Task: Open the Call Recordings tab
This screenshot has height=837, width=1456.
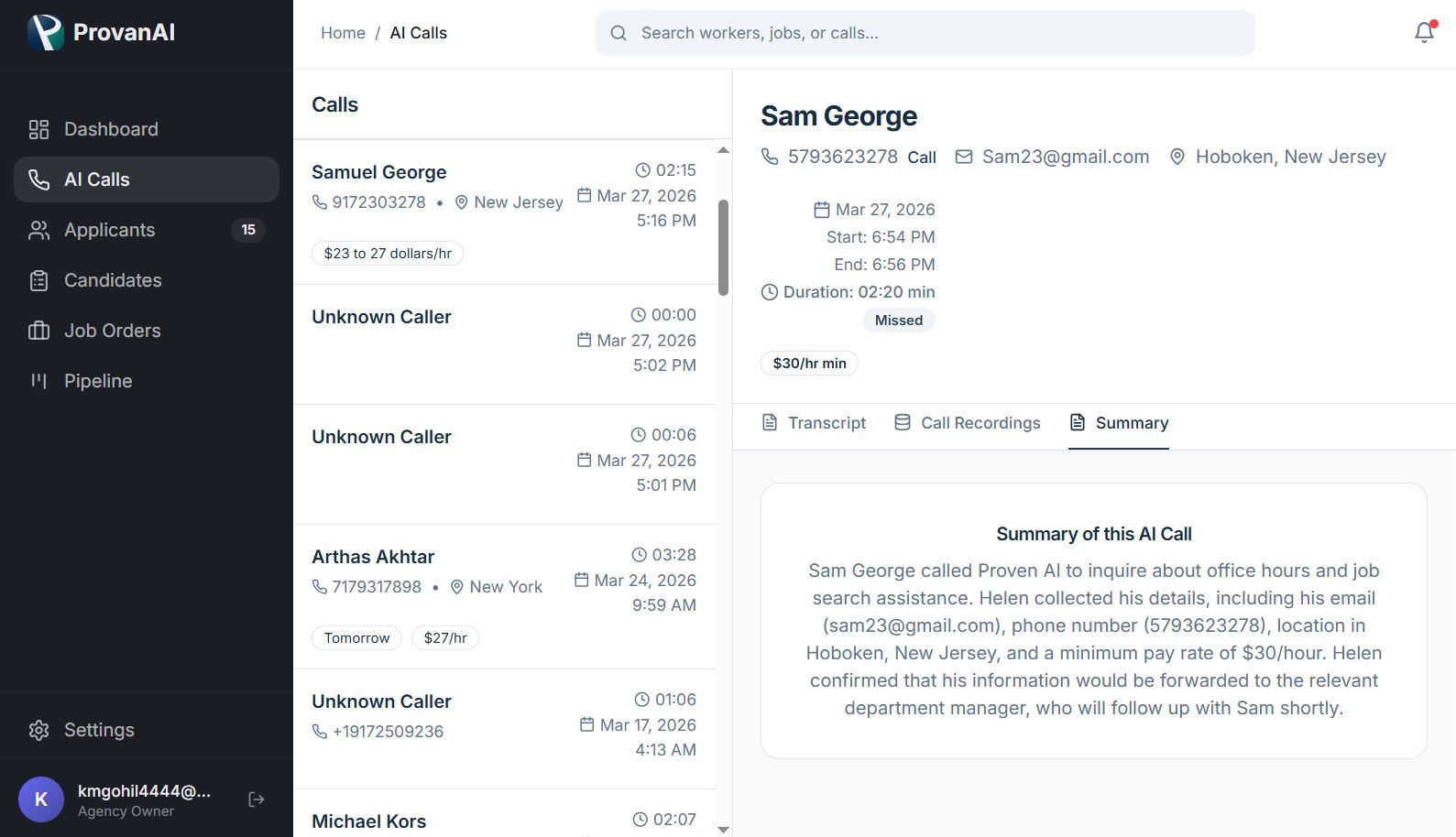Action: 968,423
